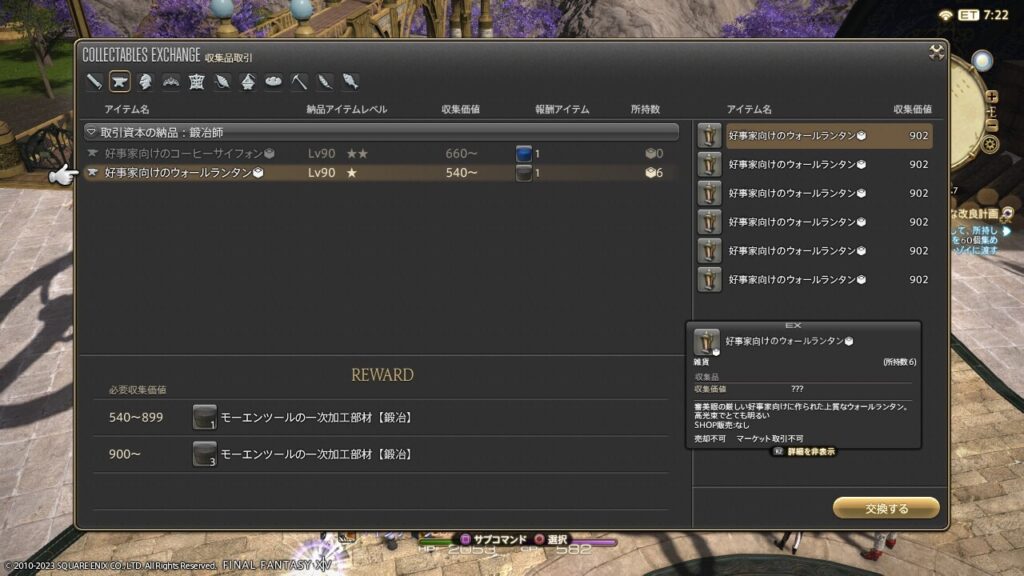This screenshot has height=576, width=1024.
Task: Click the 選択 select hint
Action: click(x=551, y=539)
